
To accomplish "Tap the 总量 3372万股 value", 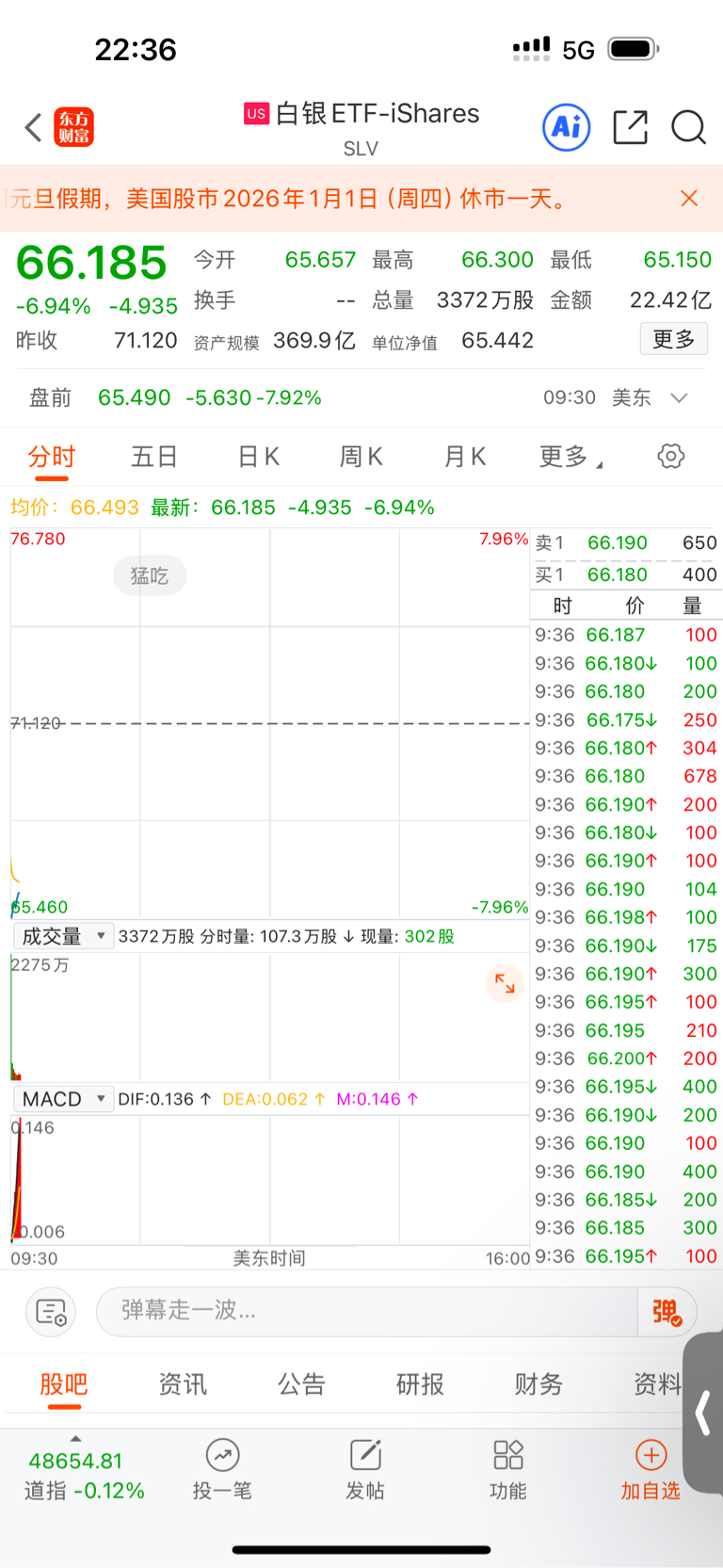I will (x=485, y=300).
